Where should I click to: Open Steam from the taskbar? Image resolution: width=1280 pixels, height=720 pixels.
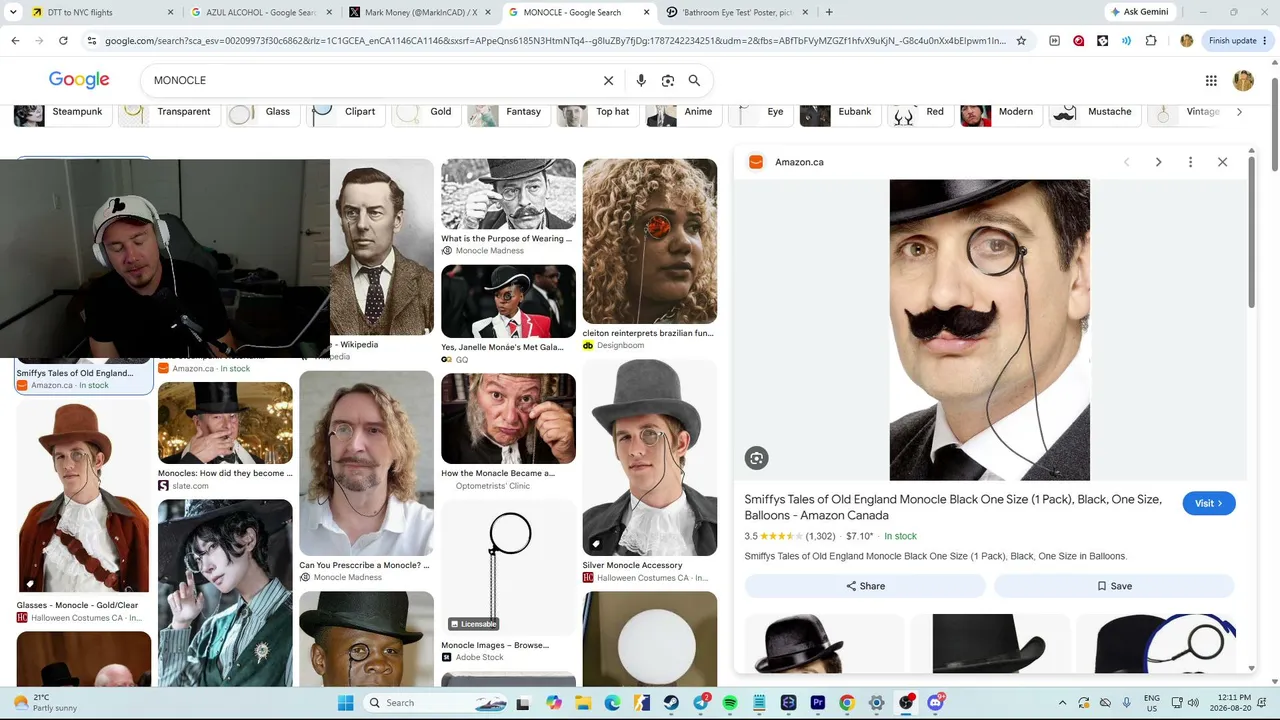coord(671,703)
